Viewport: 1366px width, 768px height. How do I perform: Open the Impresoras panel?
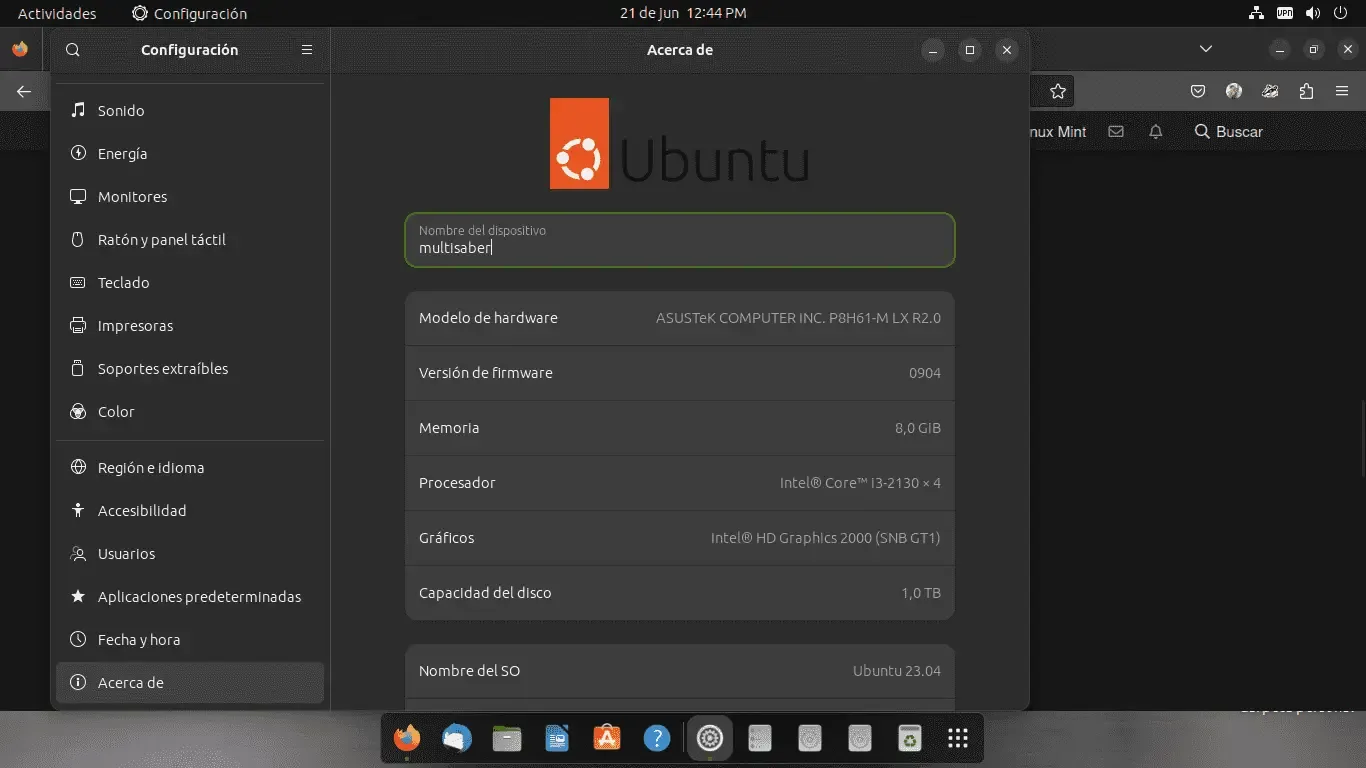190,326
